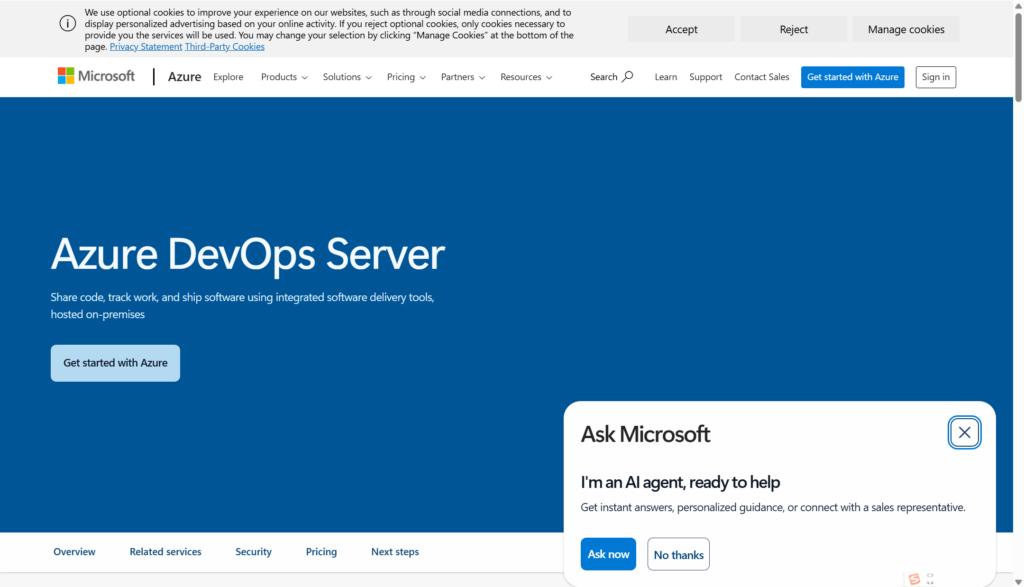Click the Sign in button

coord(935,77)
